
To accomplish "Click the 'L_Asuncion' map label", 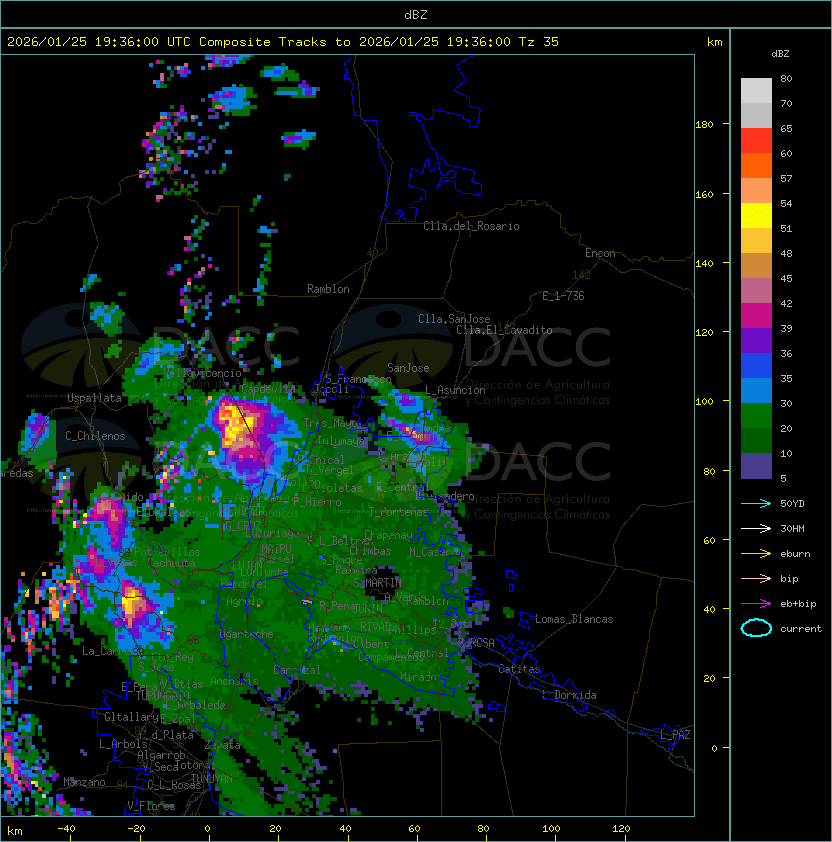I will (x=455, y=390).
